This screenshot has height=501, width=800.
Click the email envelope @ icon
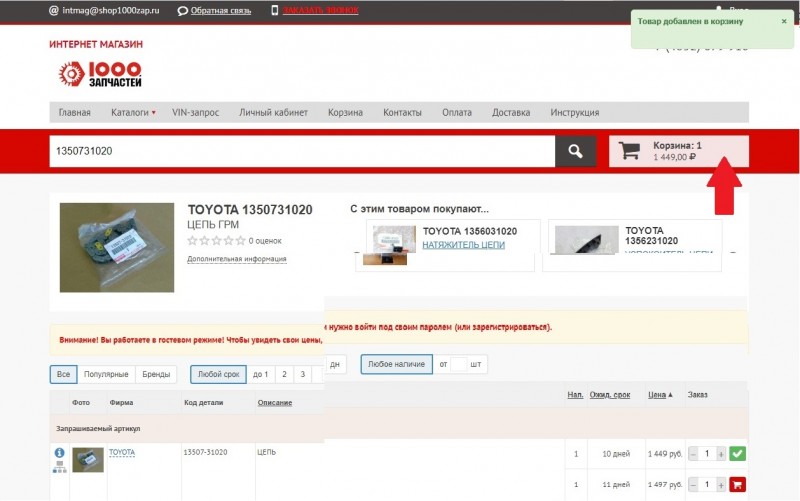[54, 10]
